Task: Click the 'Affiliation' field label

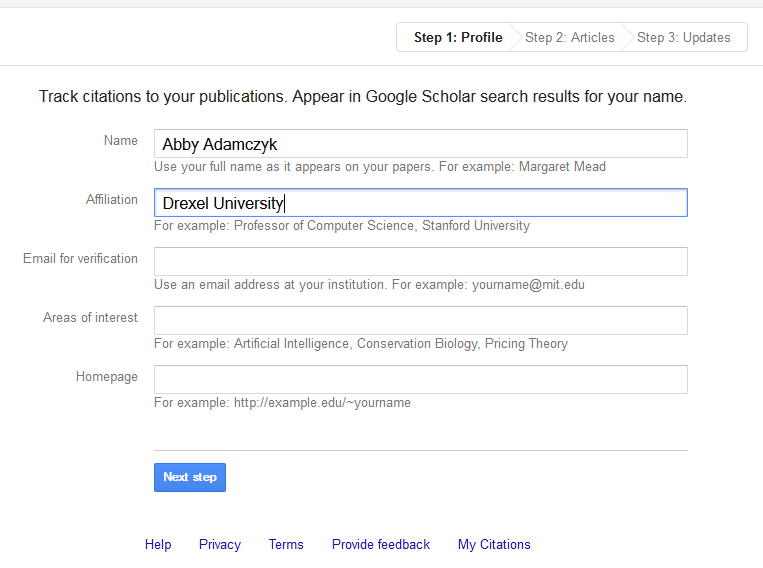Action: point(112,200)
